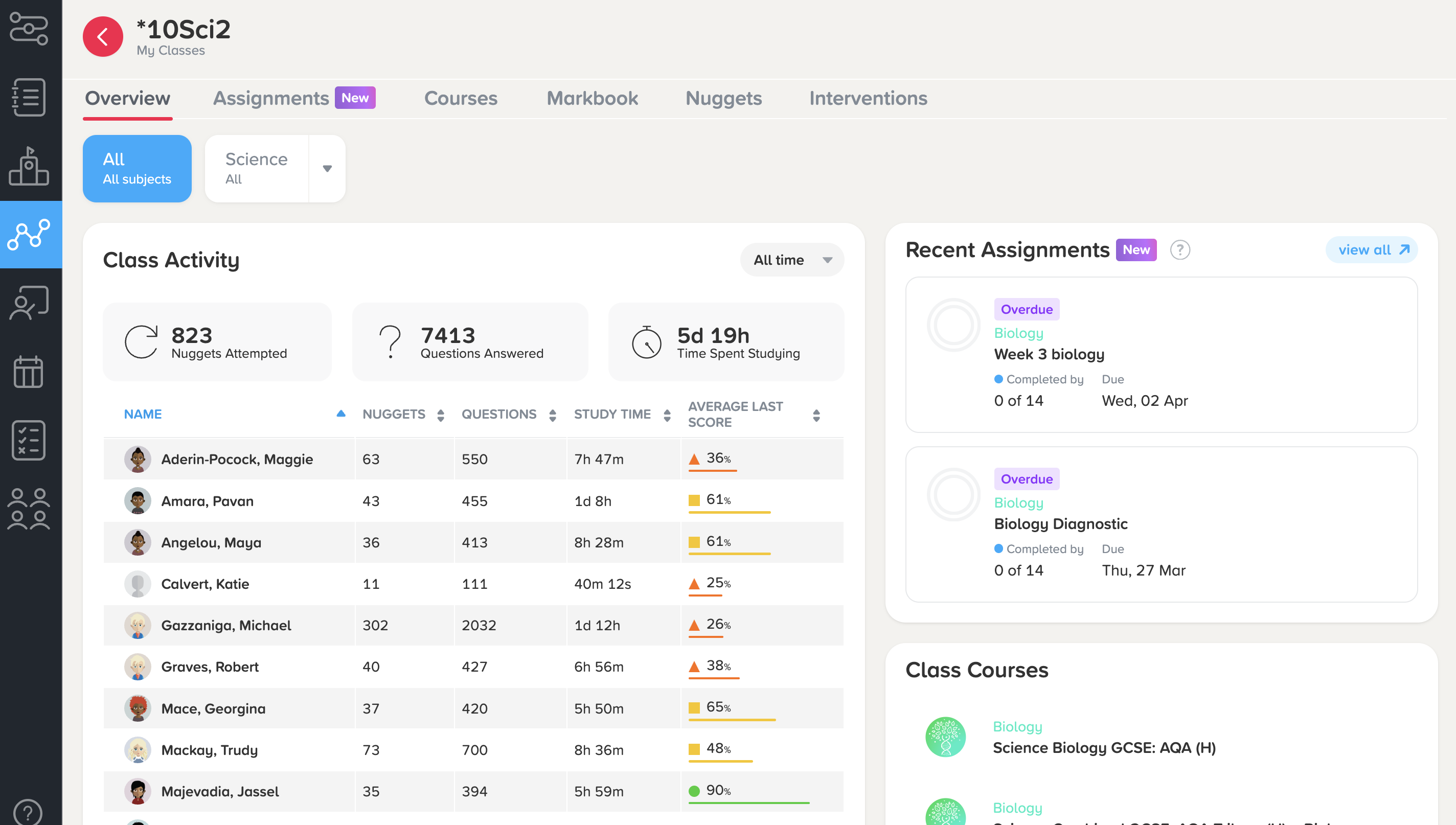Click Recent Assignments help info icon

point(1179,250)
